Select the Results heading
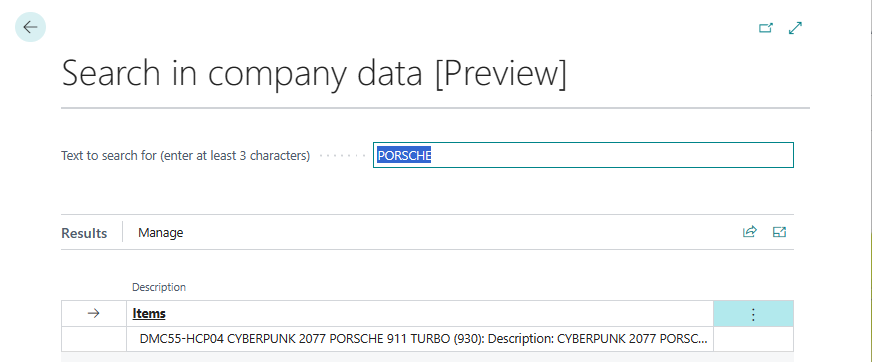The height and width of the screenshot is (362, 872). point(84,233)
